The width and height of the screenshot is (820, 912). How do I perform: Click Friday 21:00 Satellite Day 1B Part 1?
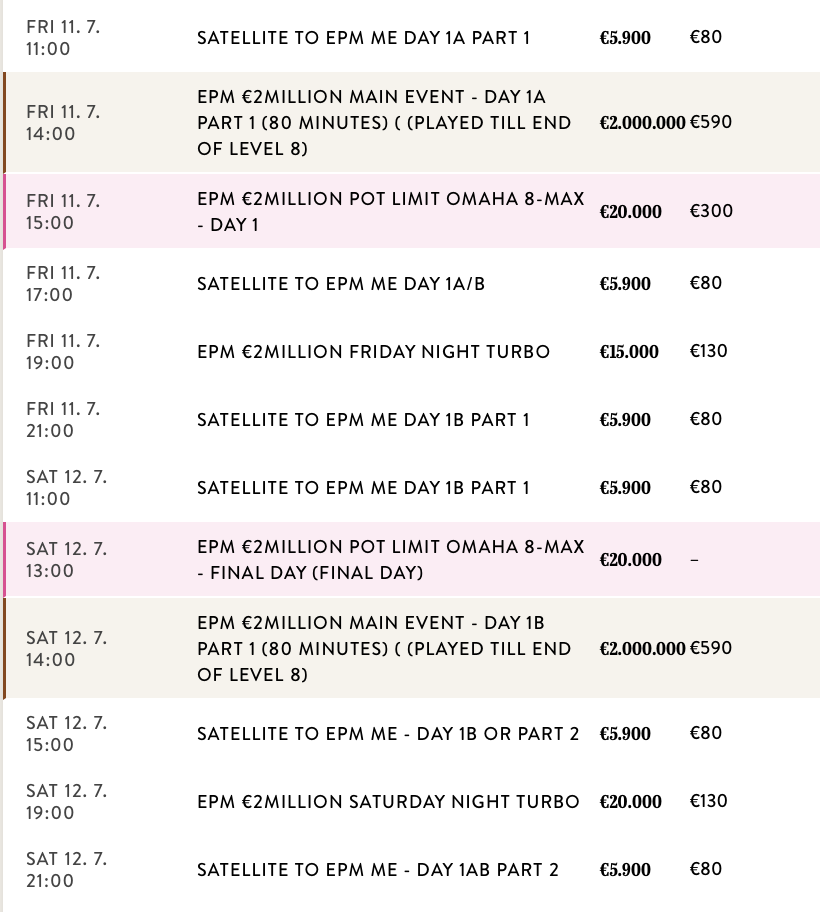(363, 420)
